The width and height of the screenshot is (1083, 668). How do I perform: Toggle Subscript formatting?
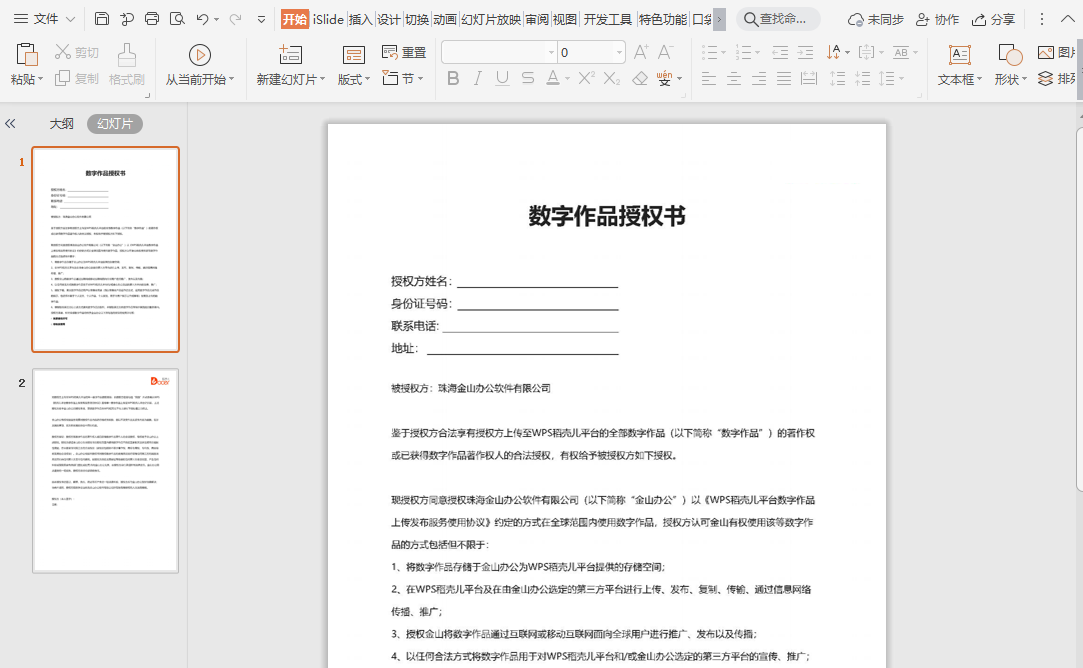tap(612, 78)
